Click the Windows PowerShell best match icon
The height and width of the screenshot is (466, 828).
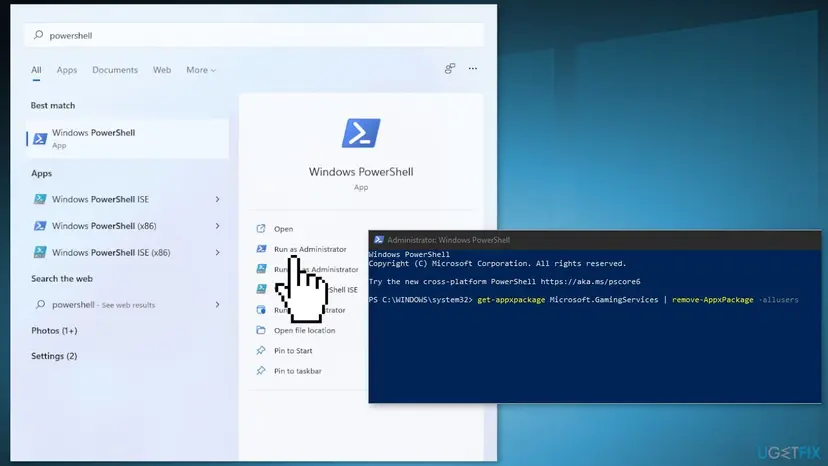click(x=40, y=138)
